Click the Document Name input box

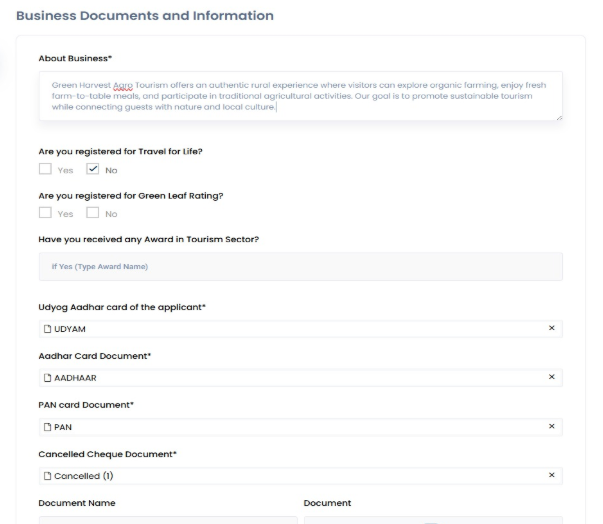(168, 519)
